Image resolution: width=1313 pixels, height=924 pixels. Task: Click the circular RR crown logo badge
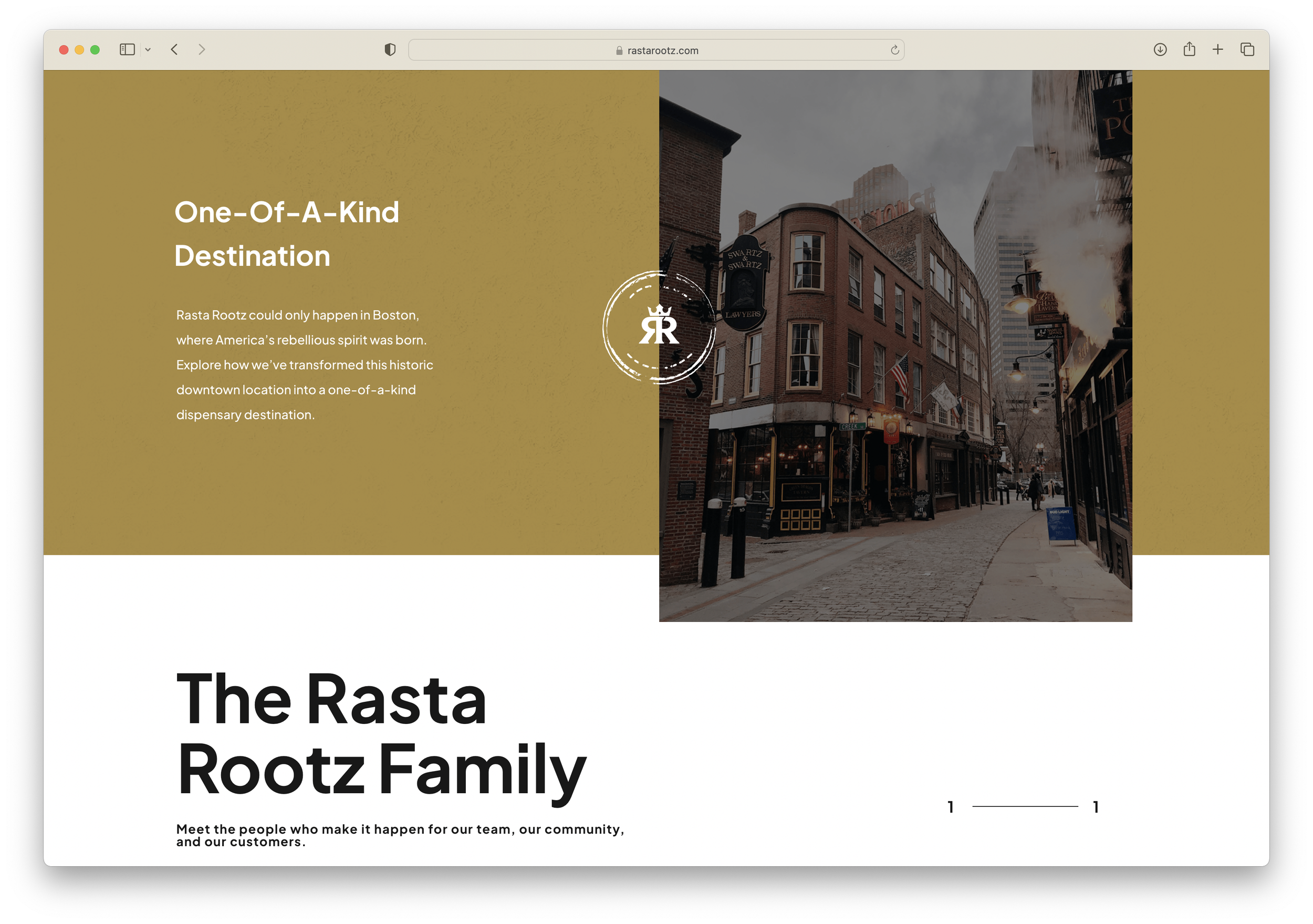coord(659,327)
